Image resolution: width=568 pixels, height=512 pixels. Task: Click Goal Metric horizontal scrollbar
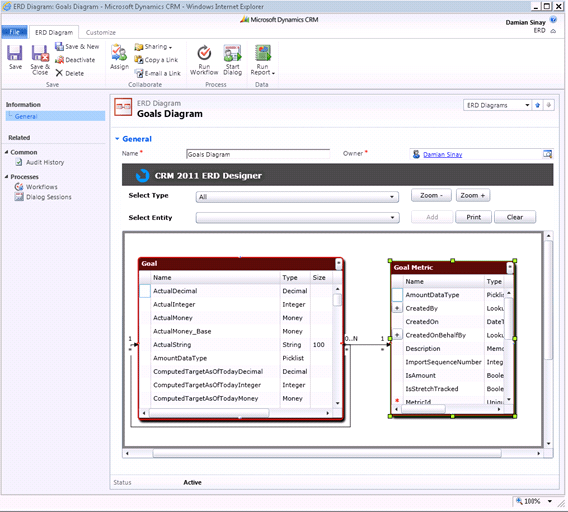(423, 409)
